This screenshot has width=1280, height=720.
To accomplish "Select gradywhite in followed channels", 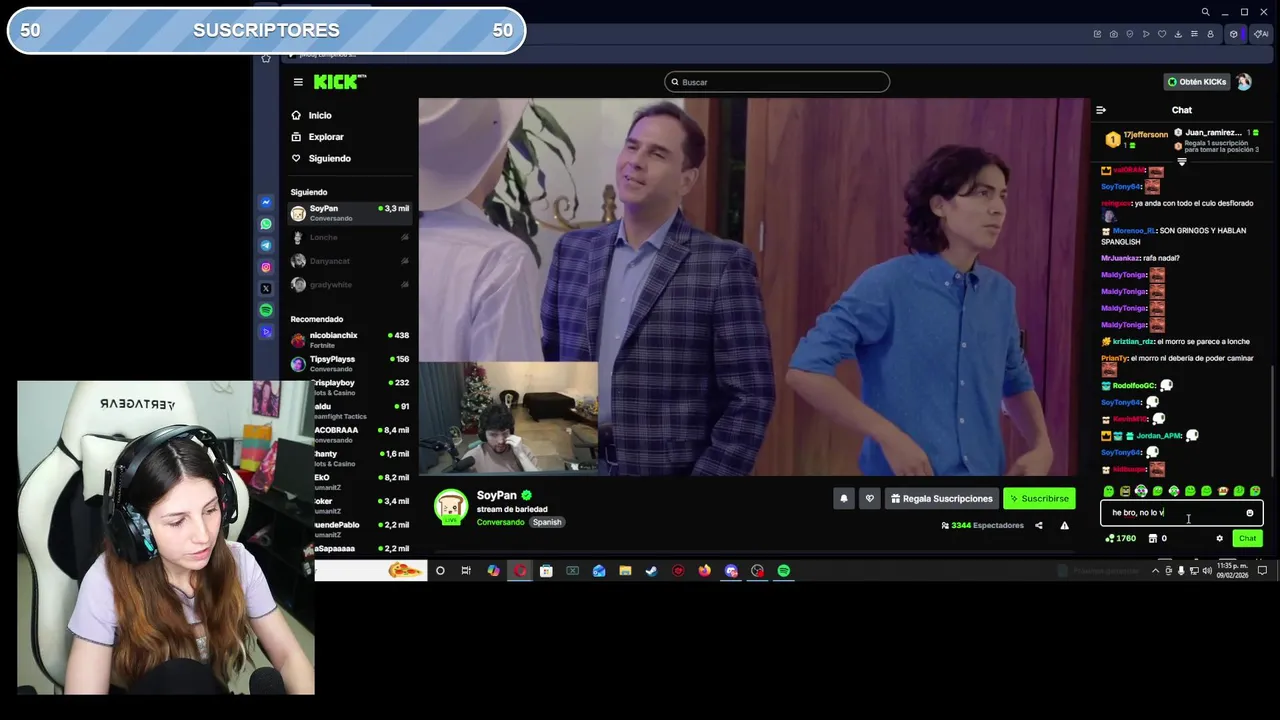I will [x=350, y=285].
